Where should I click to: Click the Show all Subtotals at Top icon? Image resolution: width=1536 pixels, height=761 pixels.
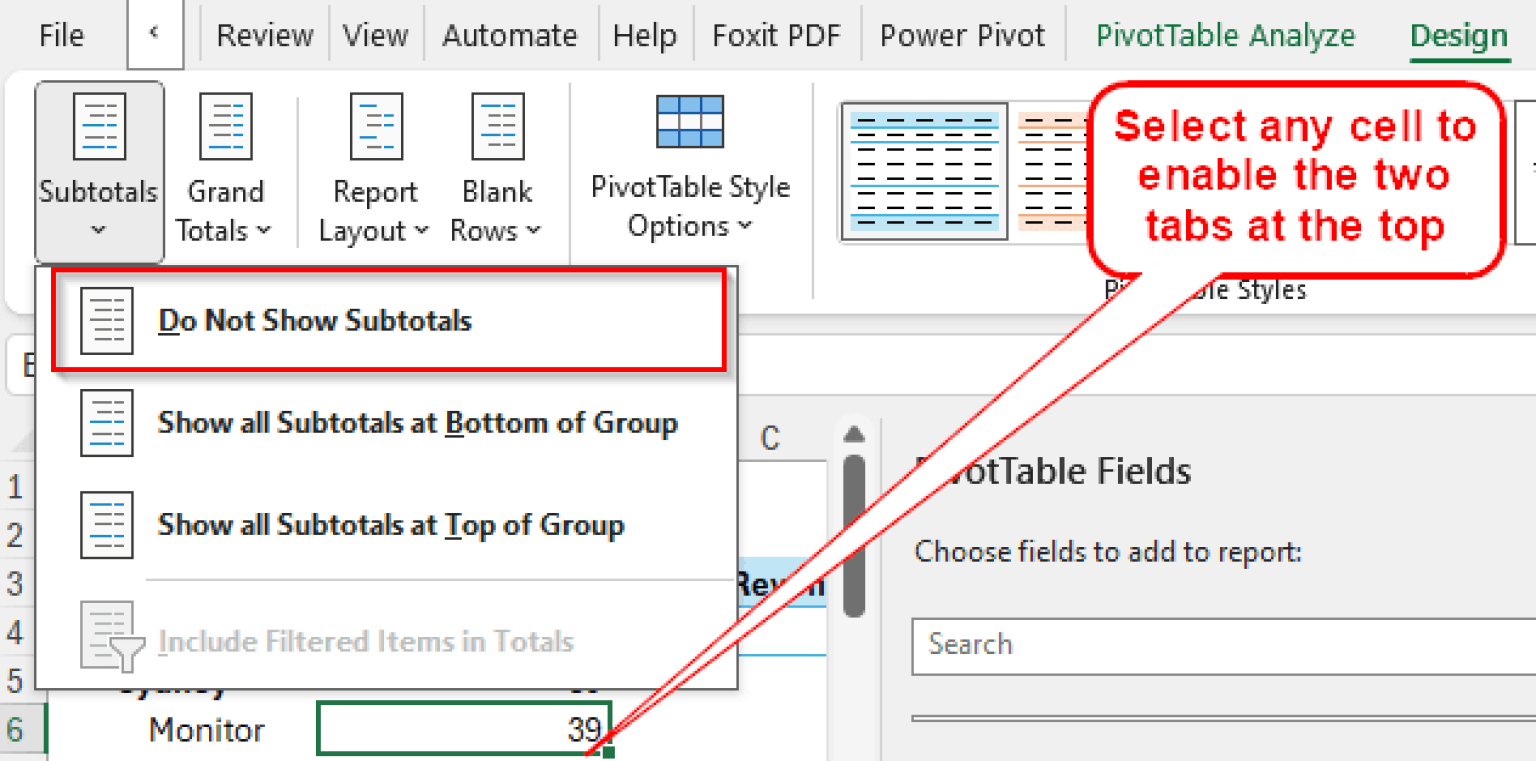tap(107, 524)
